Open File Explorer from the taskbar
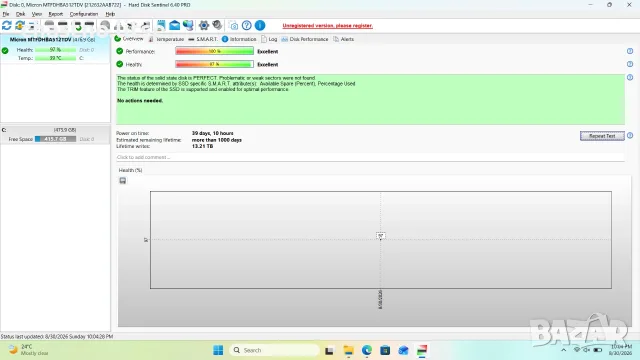 click(x=349, y=350)
